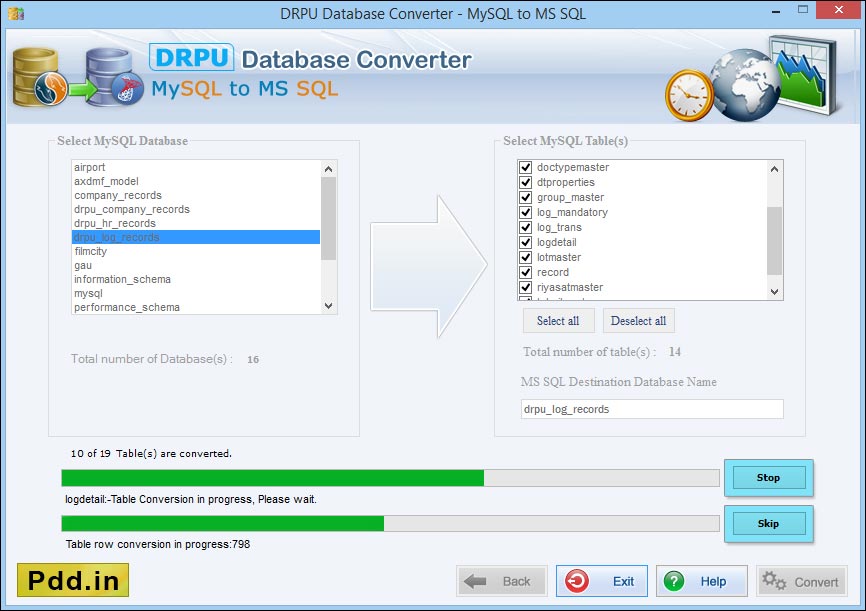This screenshot has width=866, height=611.
Task: Select the performance_schema database
Action: click(x=196, y=307)
